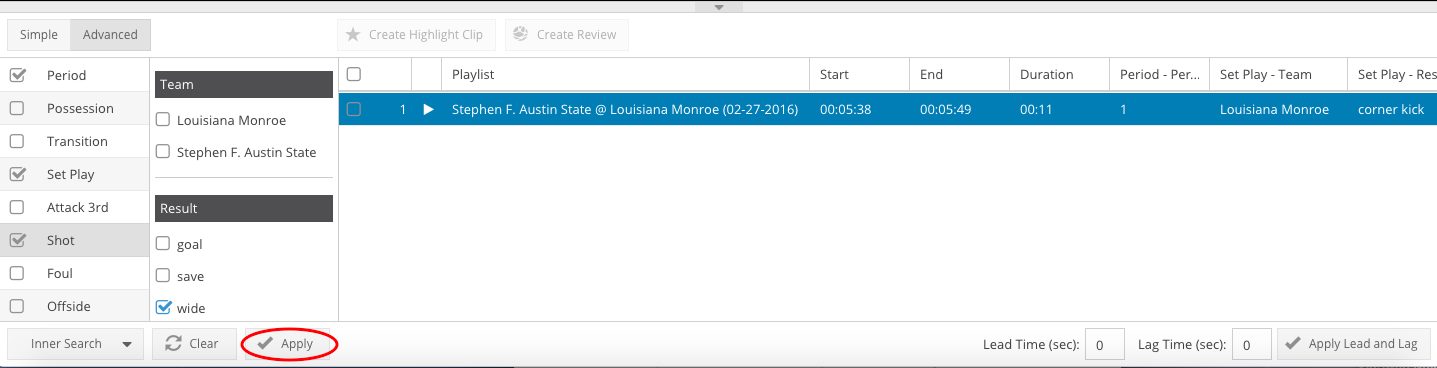
Task: Check the Stephen F. Austin State team checkbox
Action: click(x=163, y=152)
